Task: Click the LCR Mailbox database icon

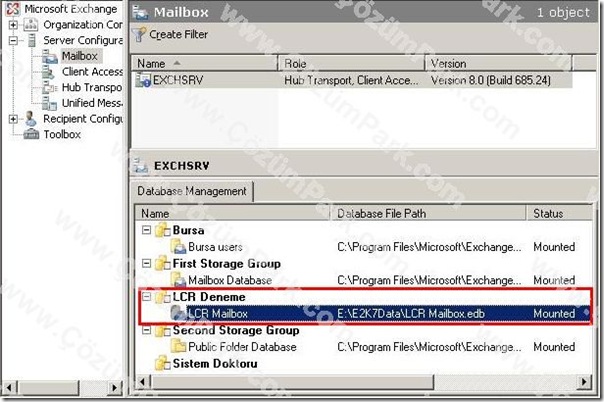Action: click(178, 313)
